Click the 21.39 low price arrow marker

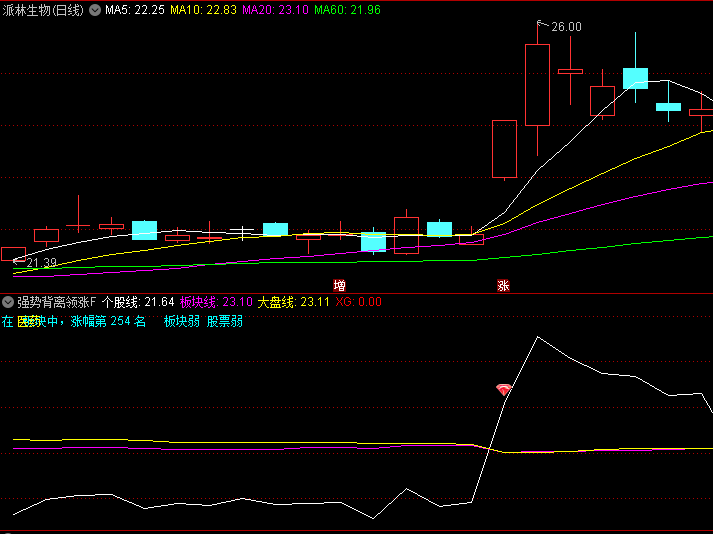(x=36, y=263)
